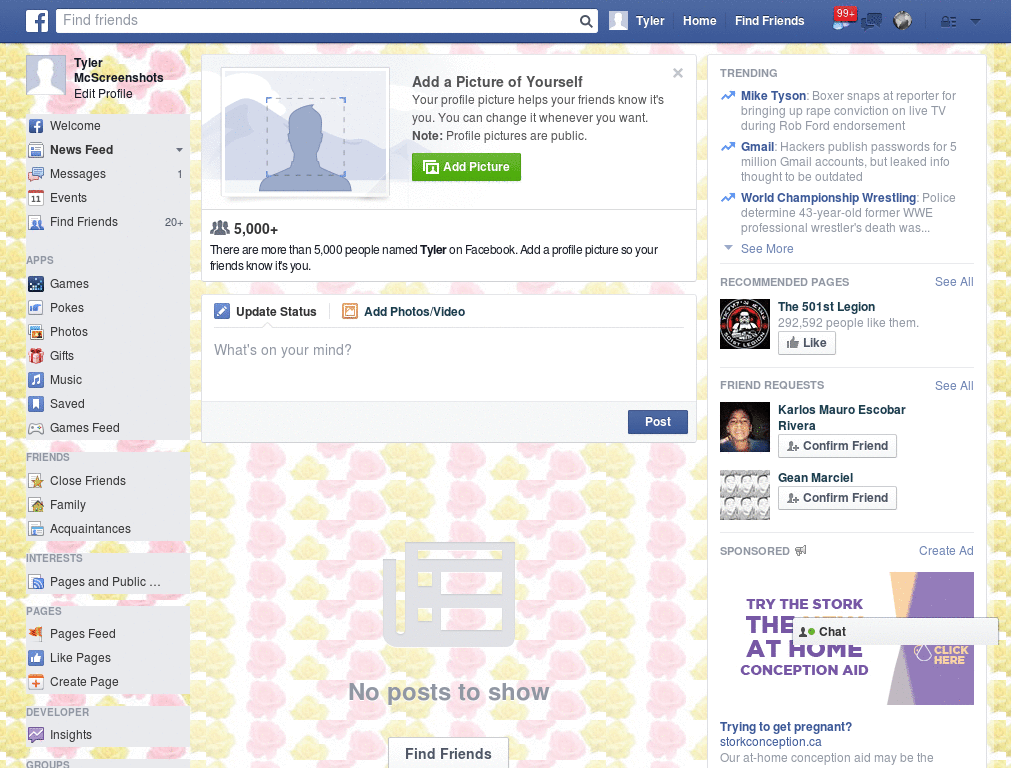Expand the News Feed sort options arrow
Viewport: 1024px width, 768px height.
pos(179,150)
